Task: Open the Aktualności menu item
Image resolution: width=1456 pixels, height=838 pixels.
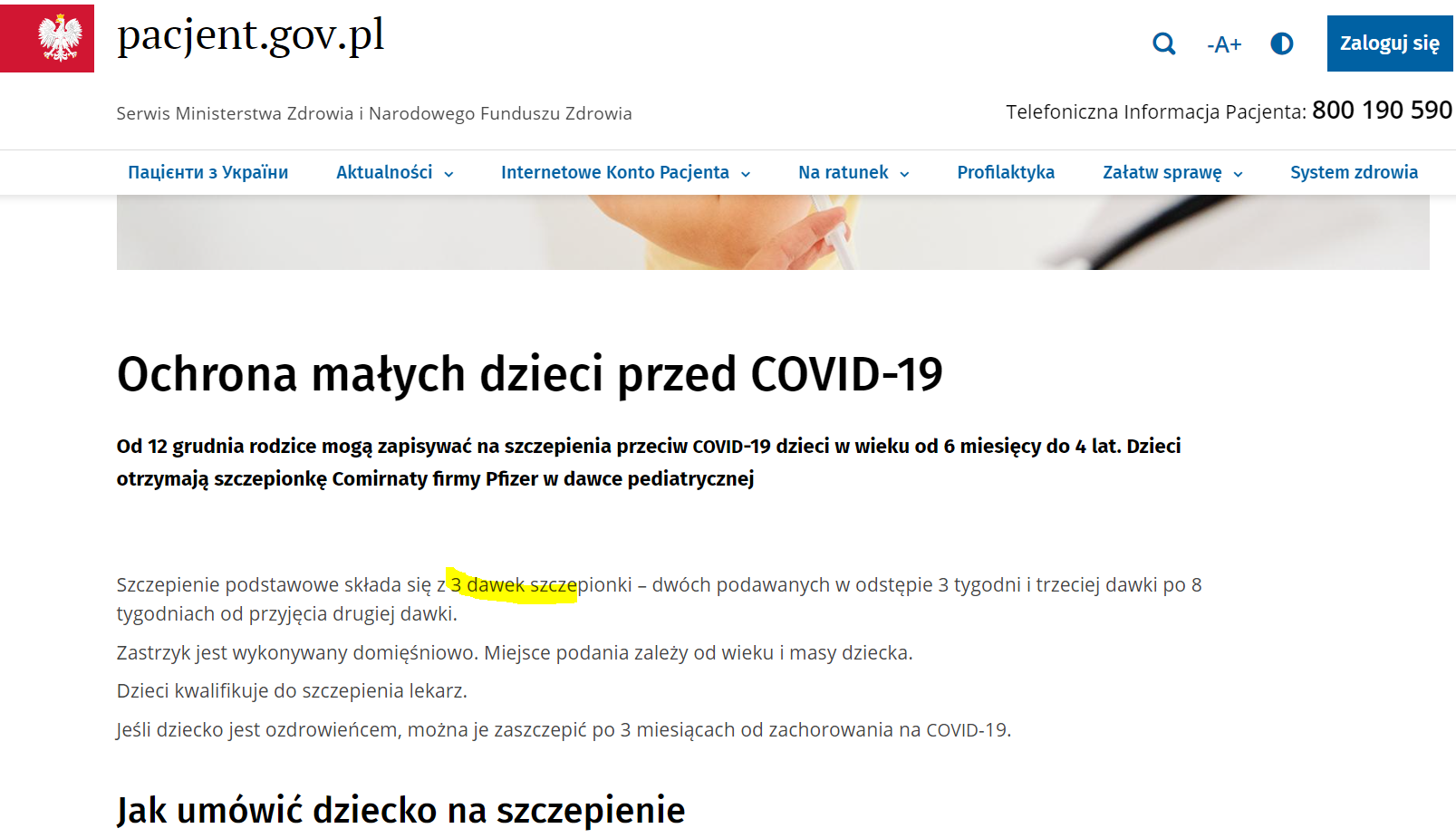Action: pyautogui.click(x=384, y=172)
